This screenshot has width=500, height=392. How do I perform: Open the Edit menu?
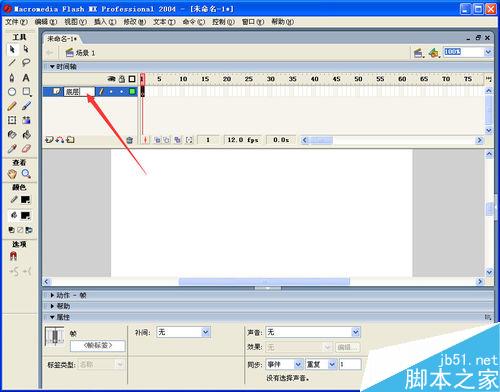[46, 22]
